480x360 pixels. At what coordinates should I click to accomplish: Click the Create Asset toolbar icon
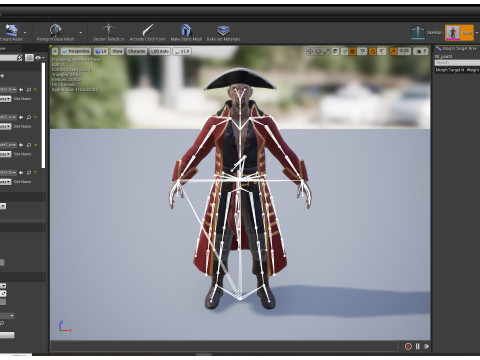point(12,30)
